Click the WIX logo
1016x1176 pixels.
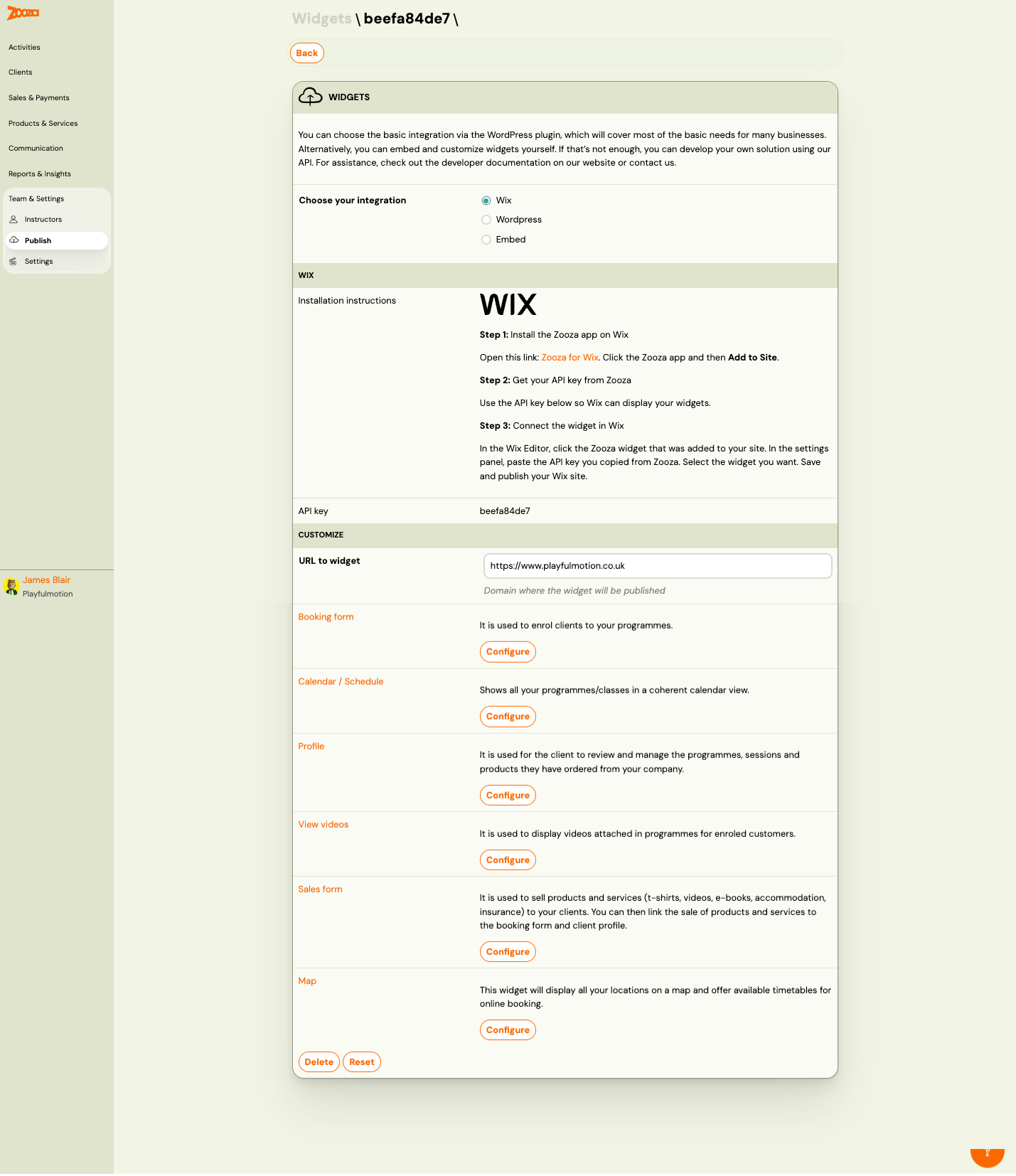pos(508,304)
